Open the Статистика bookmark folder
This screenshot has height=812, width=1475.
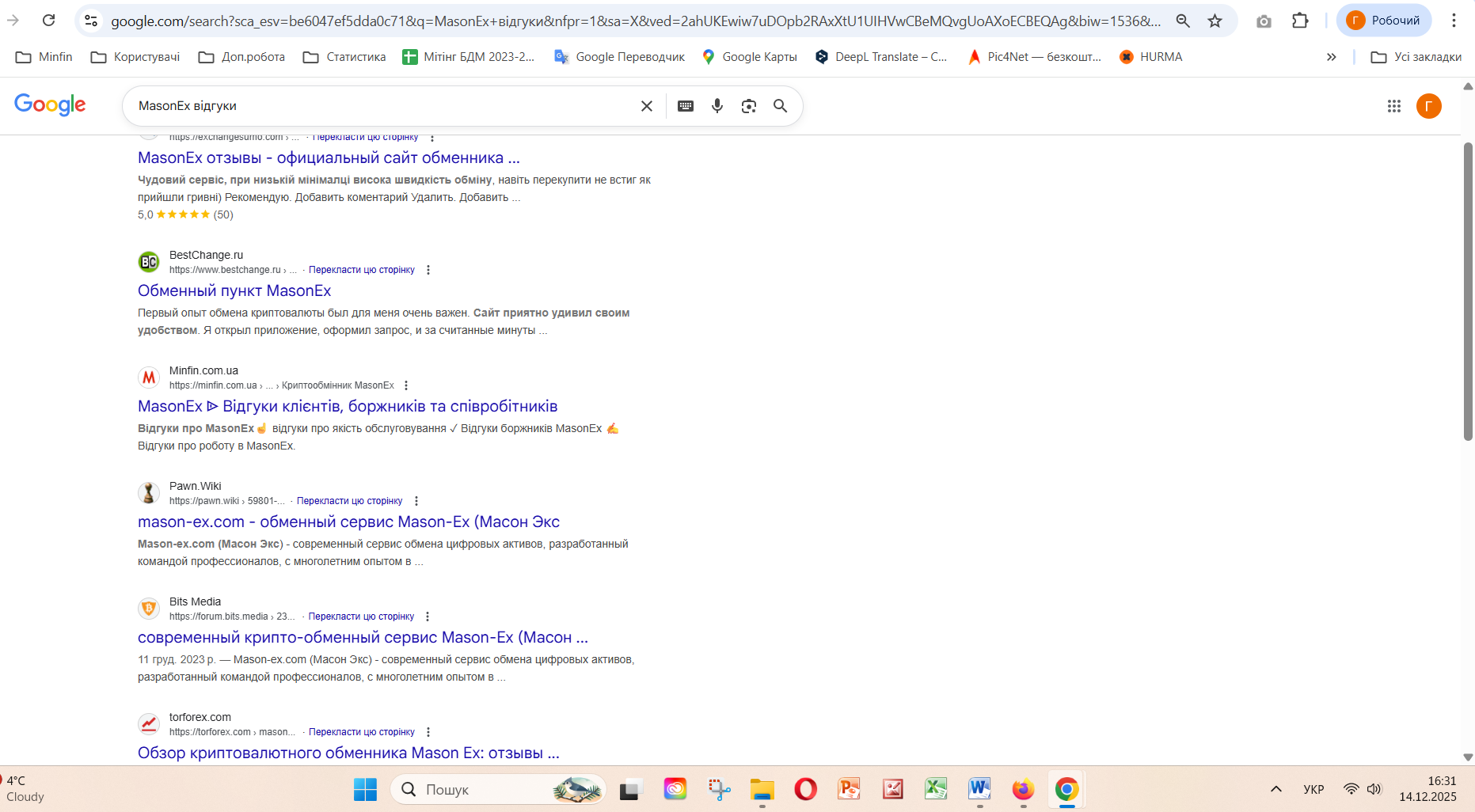tap(344, 57)
